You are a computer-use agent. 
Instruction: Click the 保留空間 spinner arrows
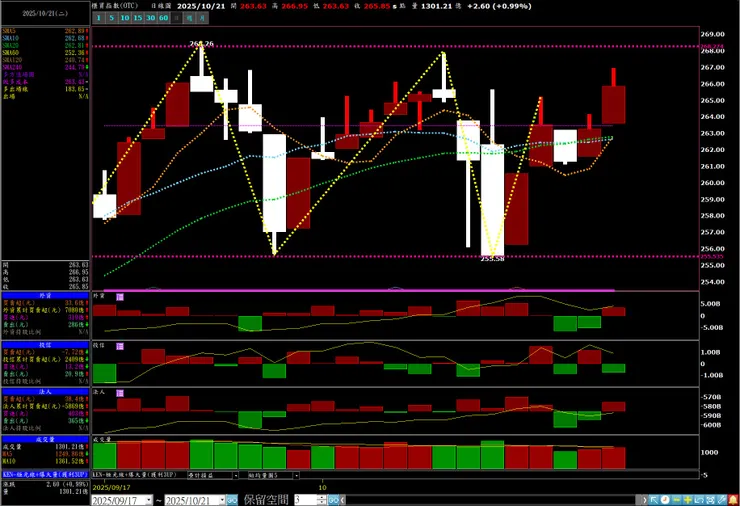(322, 500)
